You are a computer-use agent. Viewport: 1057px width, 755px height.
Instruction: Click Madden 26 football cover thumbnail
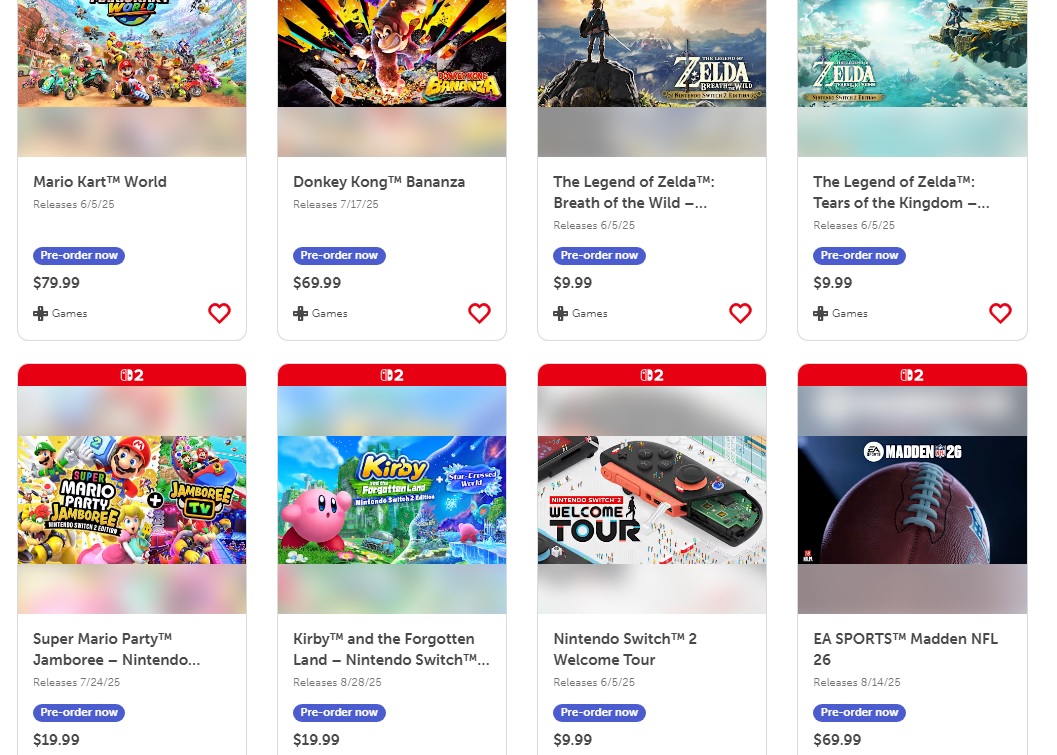tap(912, 500)
